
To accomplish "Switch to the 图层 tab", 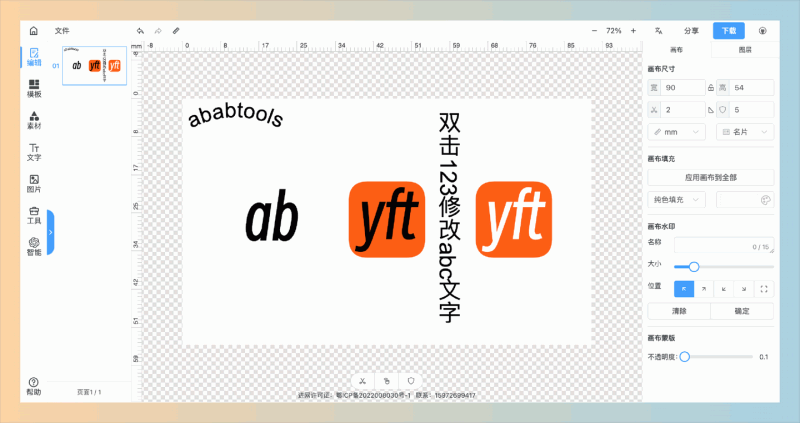I will tap(745, 50).
